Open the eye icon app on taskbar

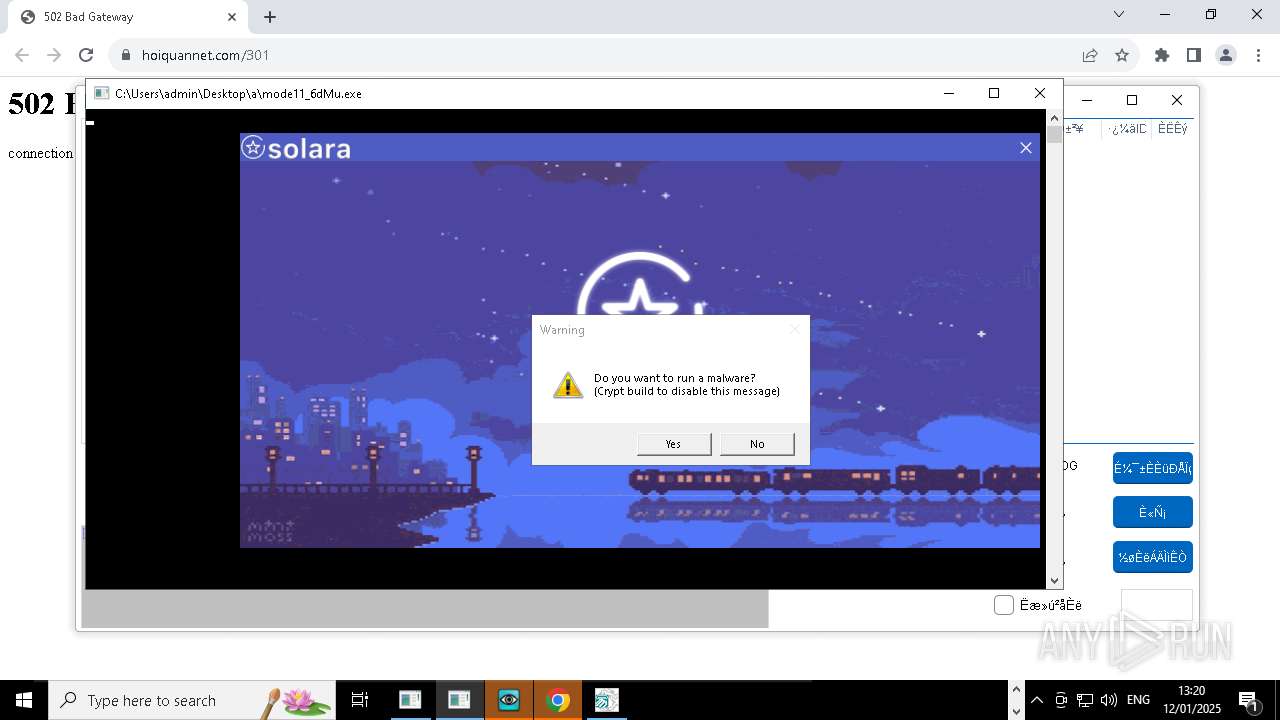[x=509, y=700]
